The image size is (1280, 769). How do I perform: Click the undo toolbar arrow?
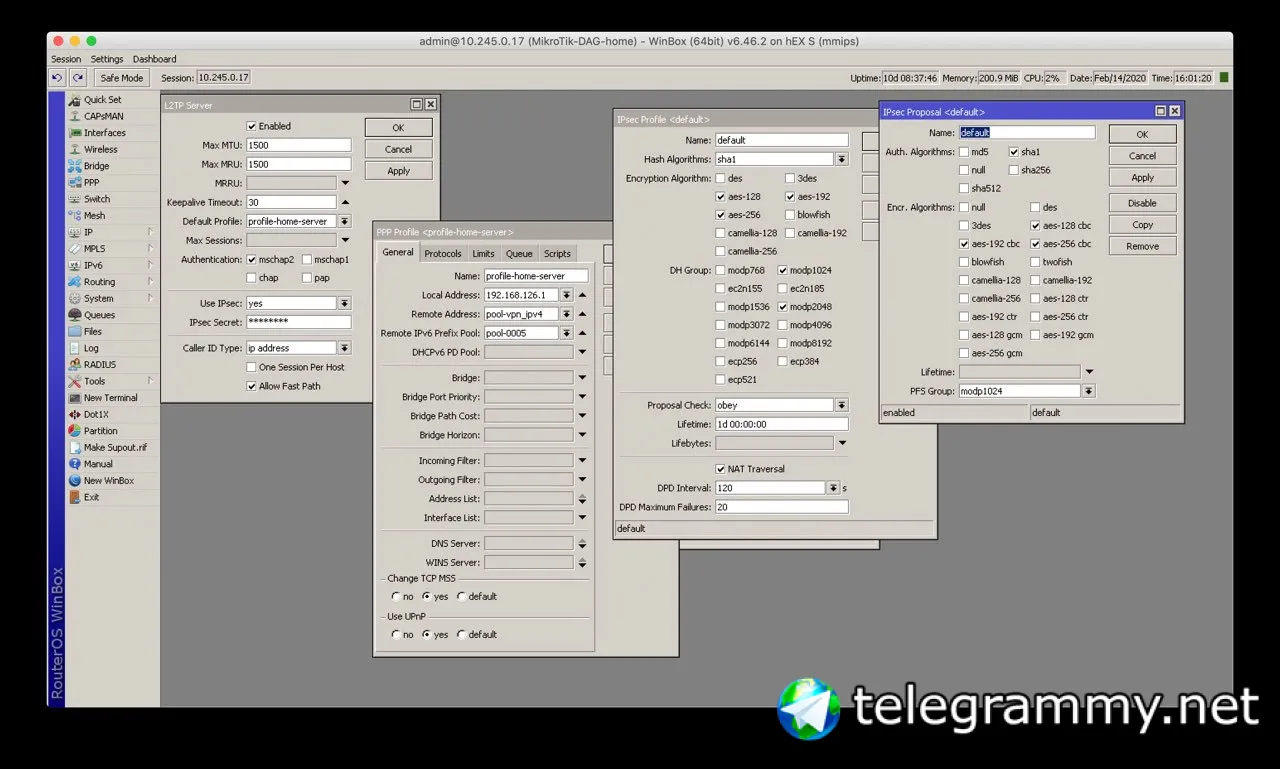[57, 77]
